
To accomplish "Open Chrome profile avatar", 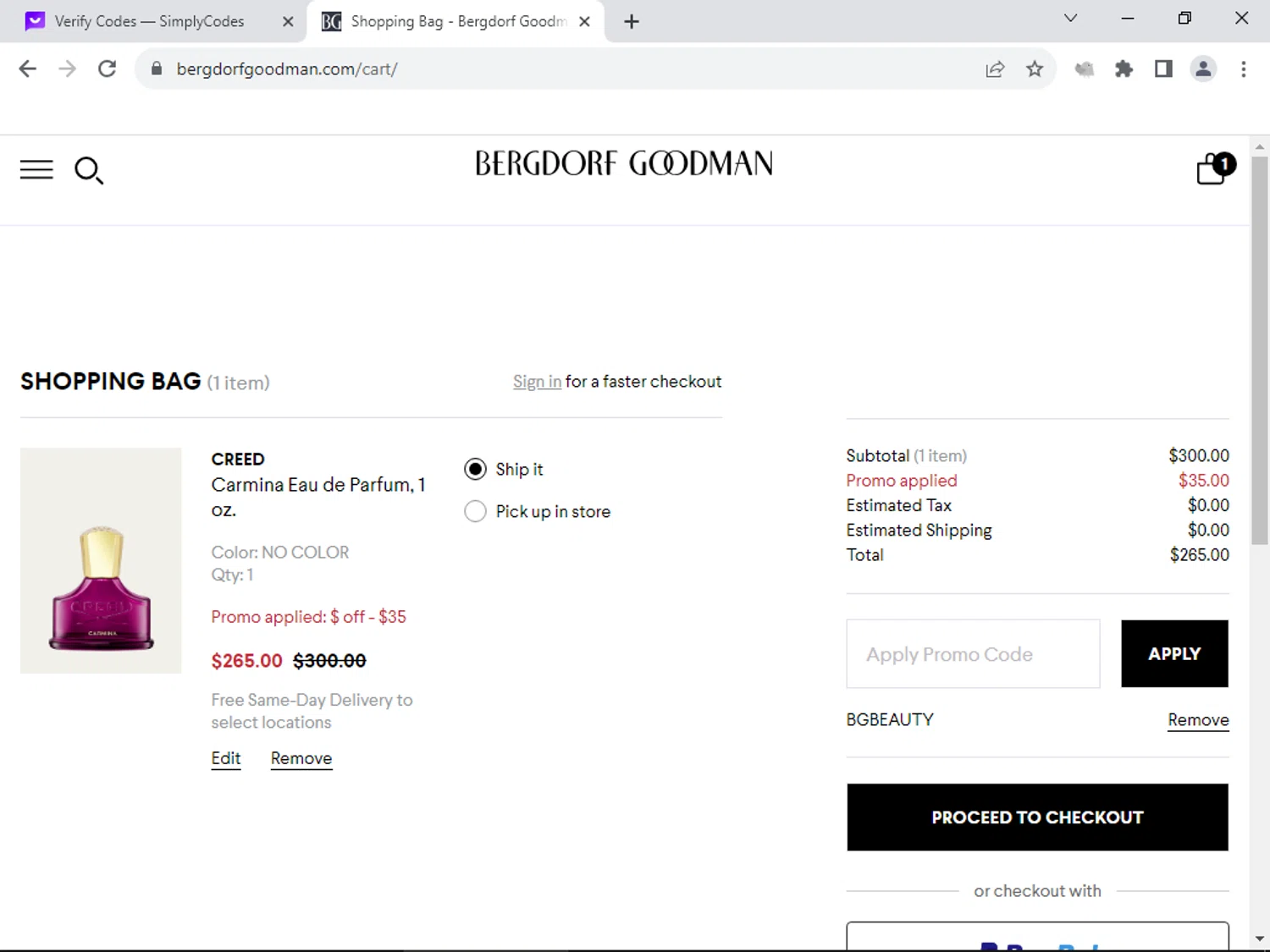I will coord(1203,69).
